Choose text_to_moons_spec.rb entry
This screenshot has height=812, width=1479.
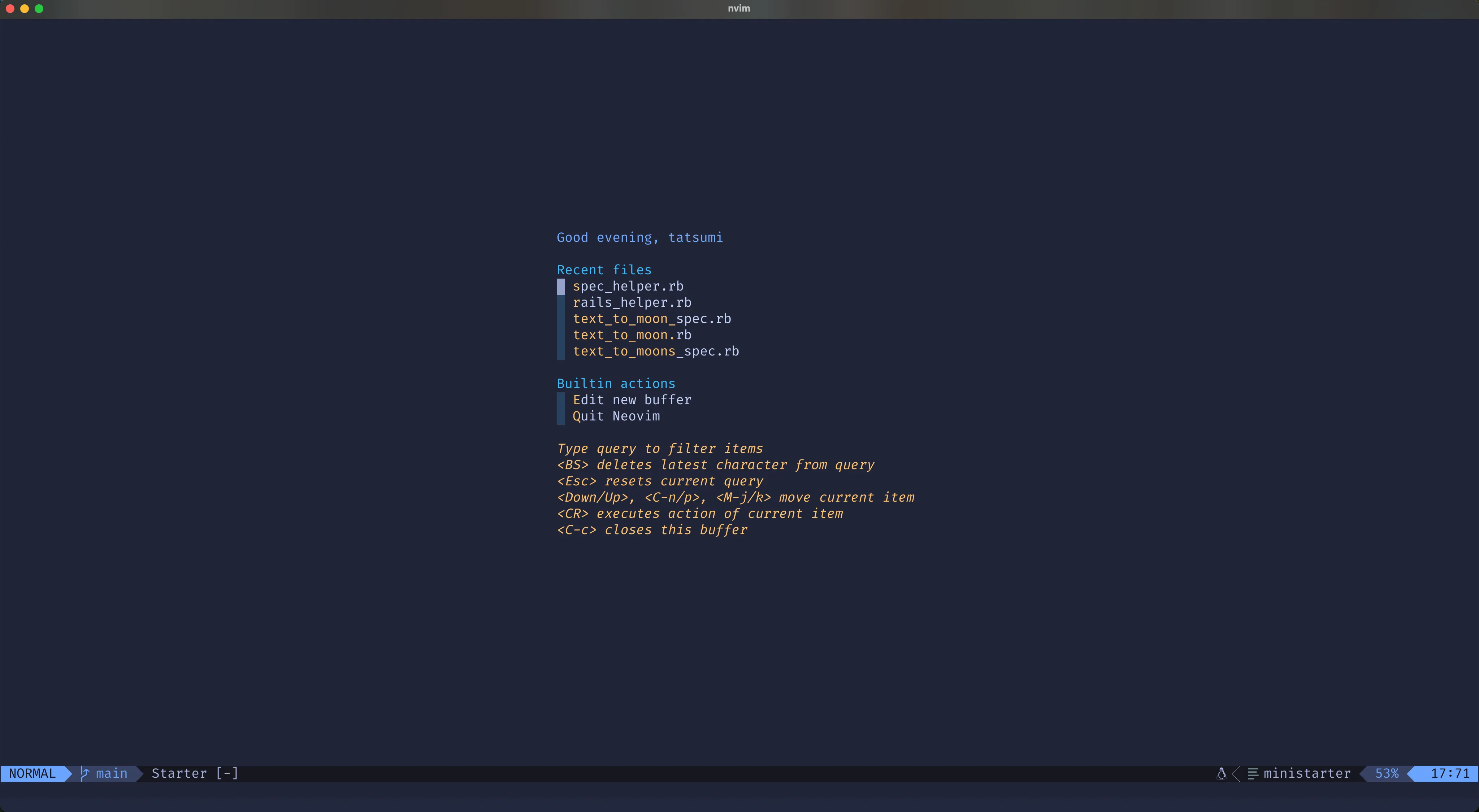pos(656,351)
